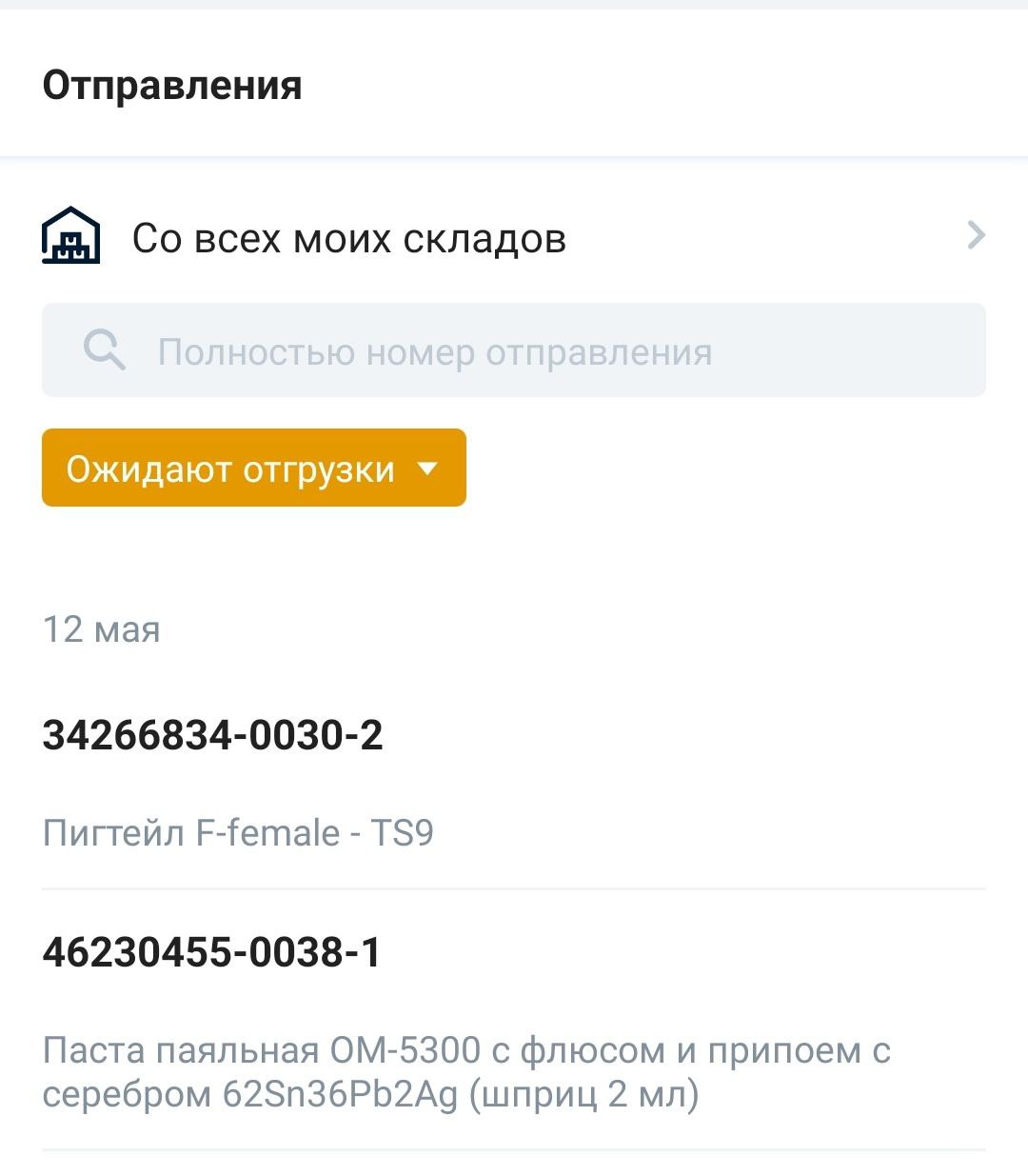The image size is (1028, 1176).
Task: Click the "серебром 62Sn36Pb2Ag (шприц 2 мл)" text
Action: coord(371,1095)
